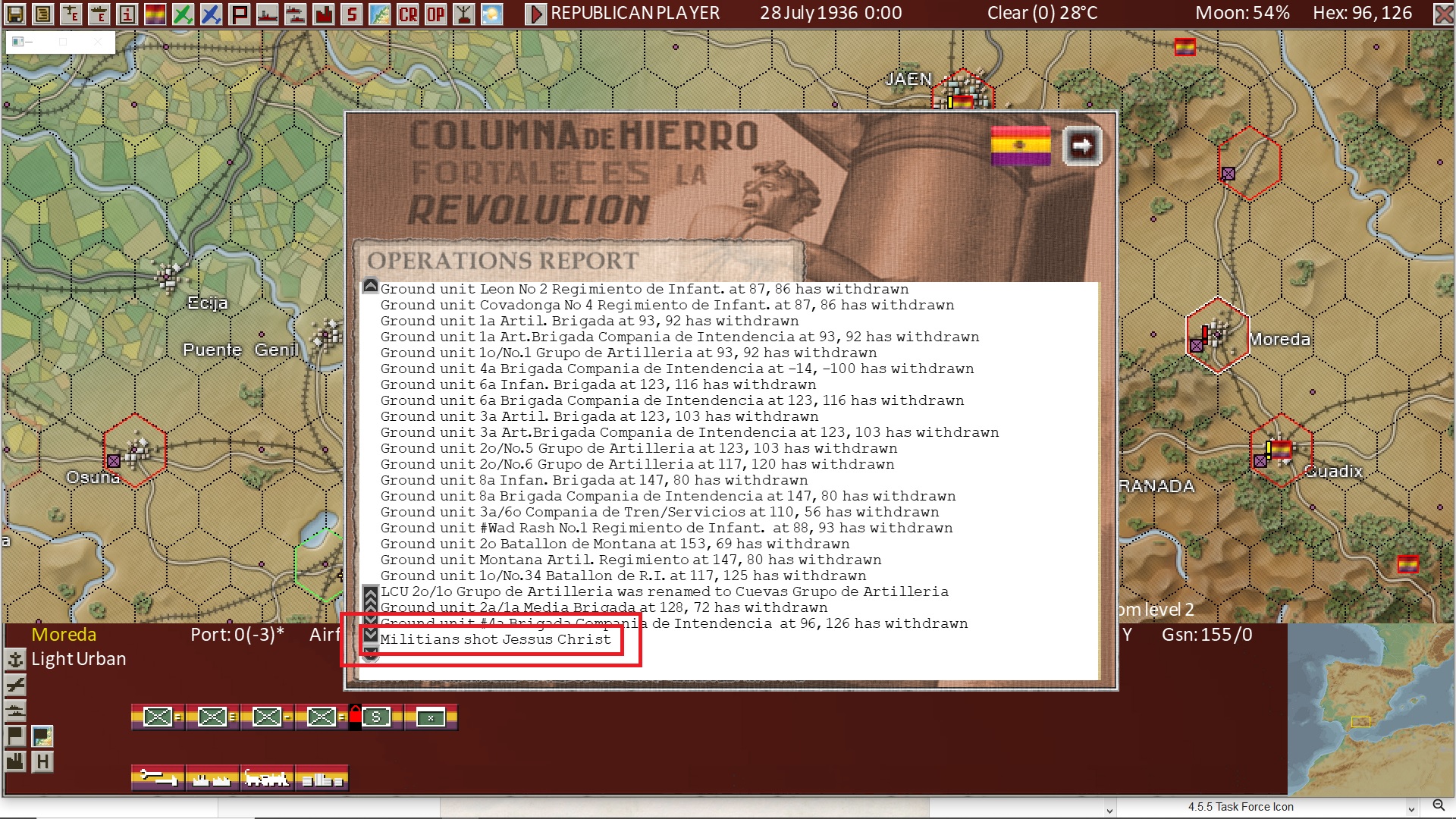Toggle the map overlay thumbnail button

coord(42,736)
